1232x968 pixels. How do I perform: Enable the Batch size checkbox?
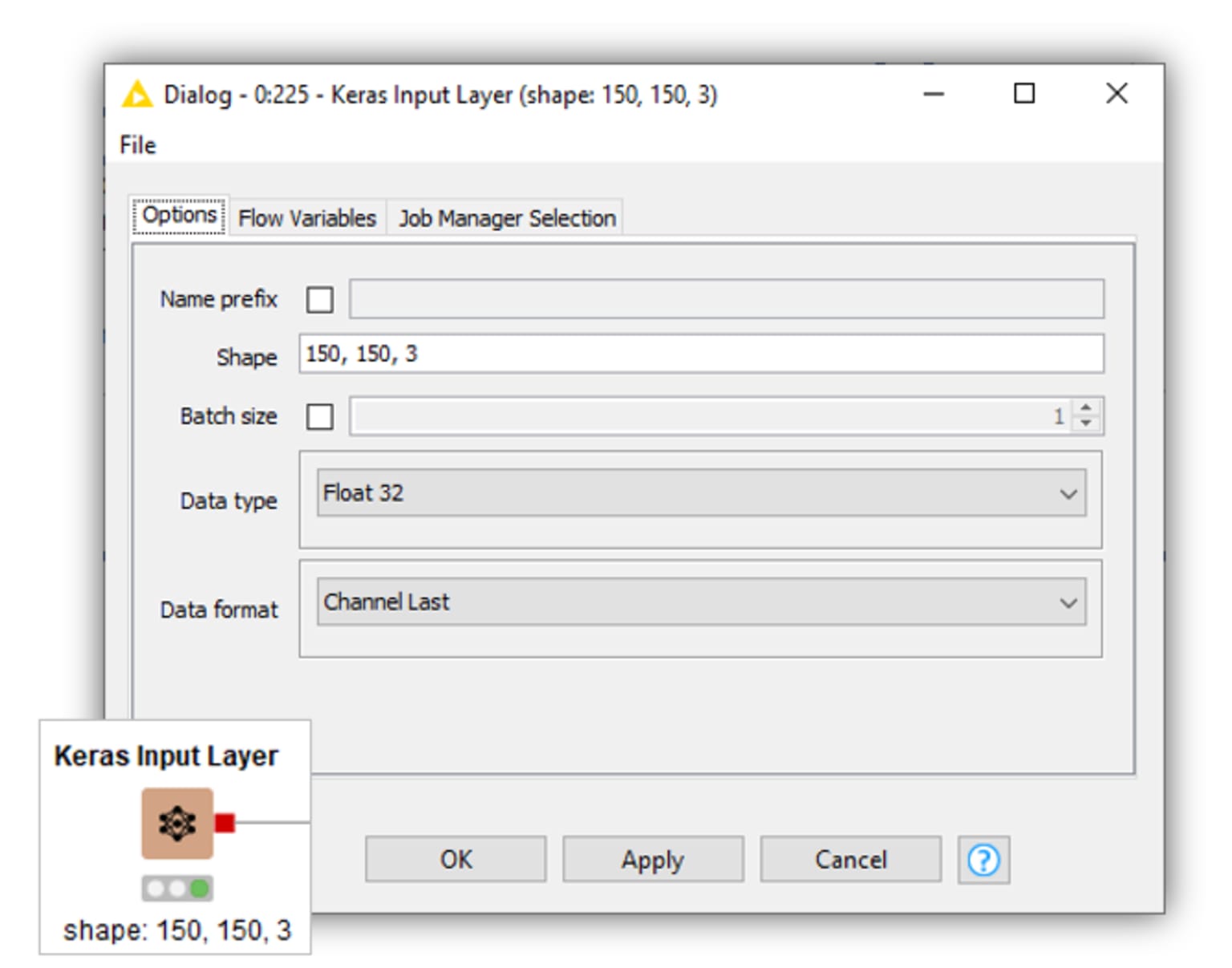coord(319,416)
